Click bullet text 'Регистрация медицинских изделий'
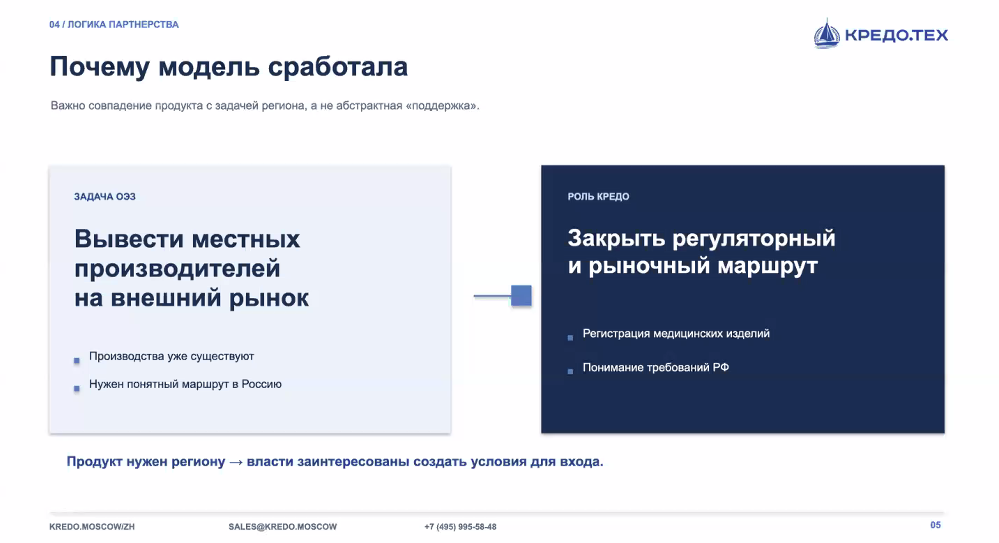This screenshot has width=999, height=543. click(676, 333)
